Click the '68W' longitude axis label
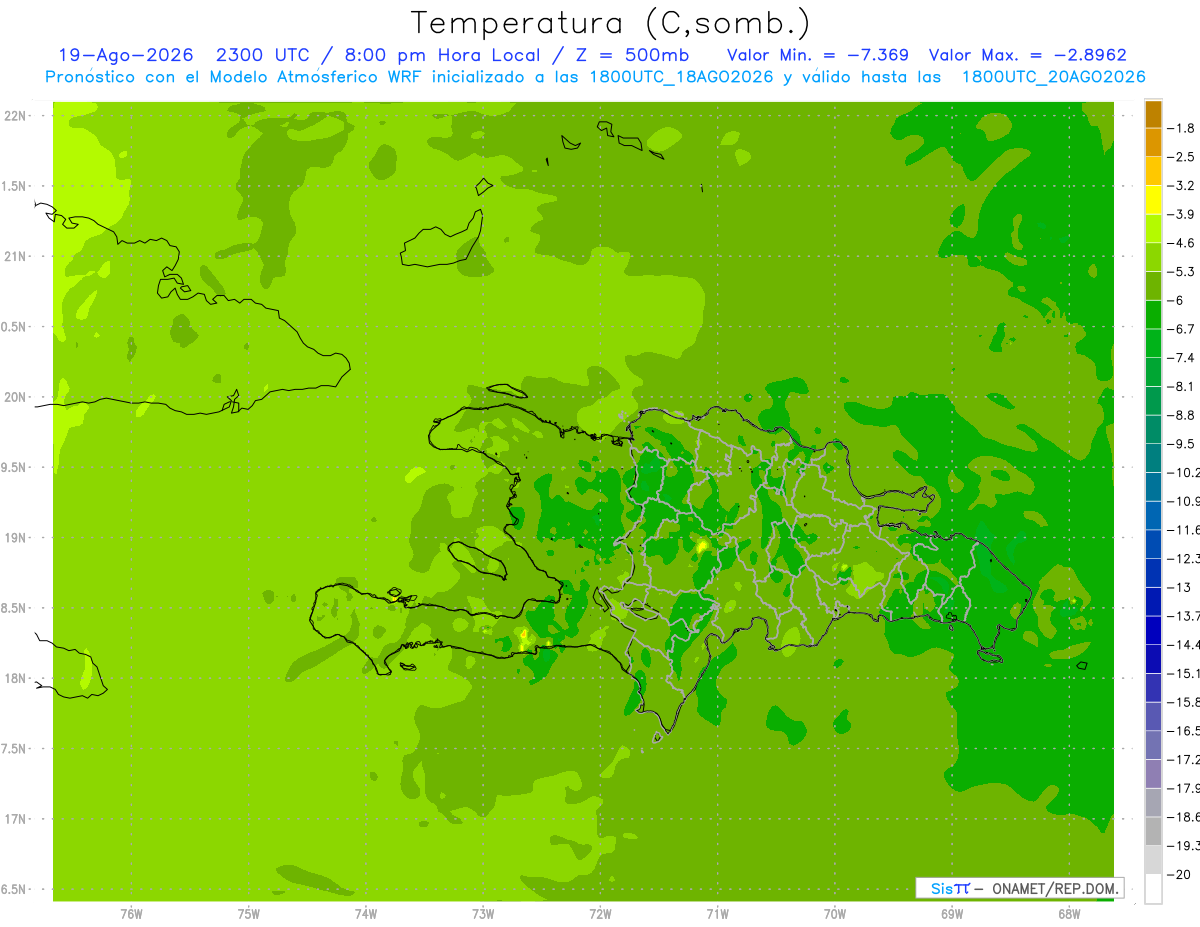This screenshot has height=927, width=1200. click(x=1069, y=914)
